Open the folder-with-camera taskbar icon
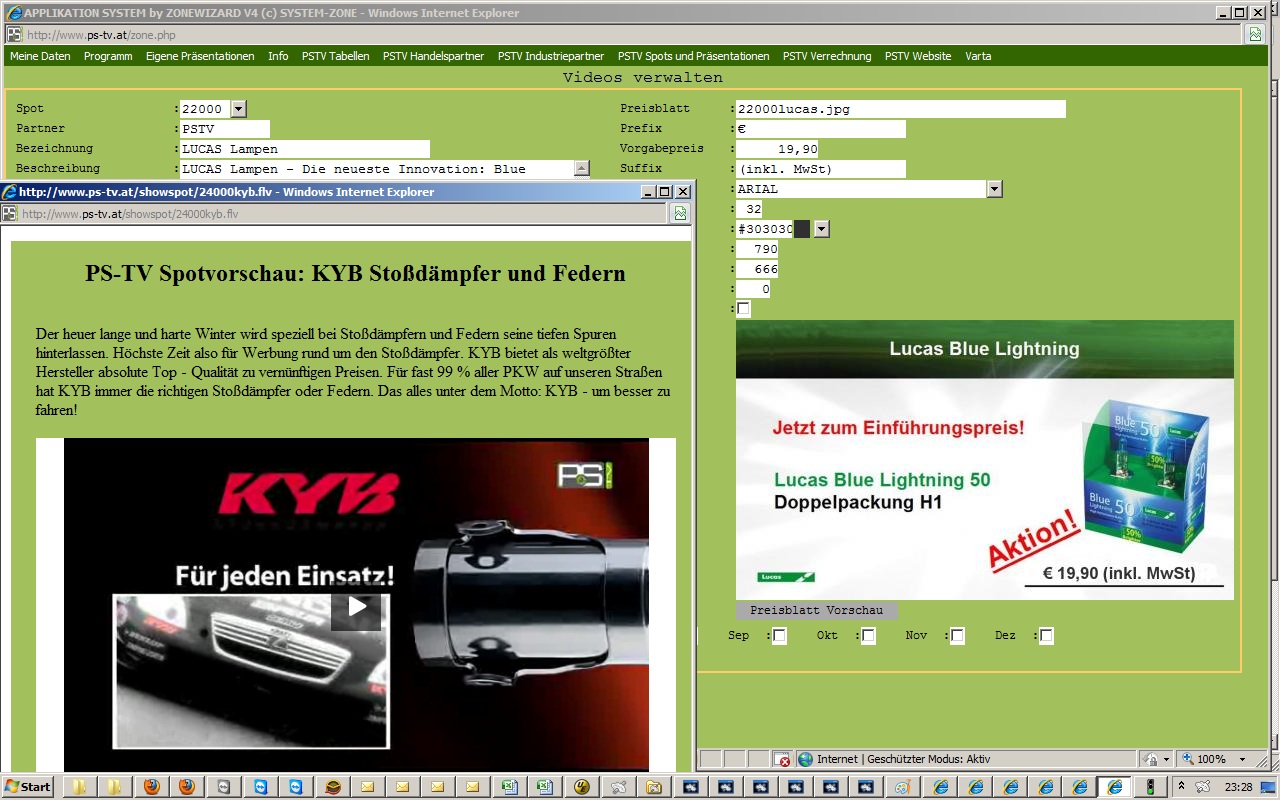 click(654, 787)
